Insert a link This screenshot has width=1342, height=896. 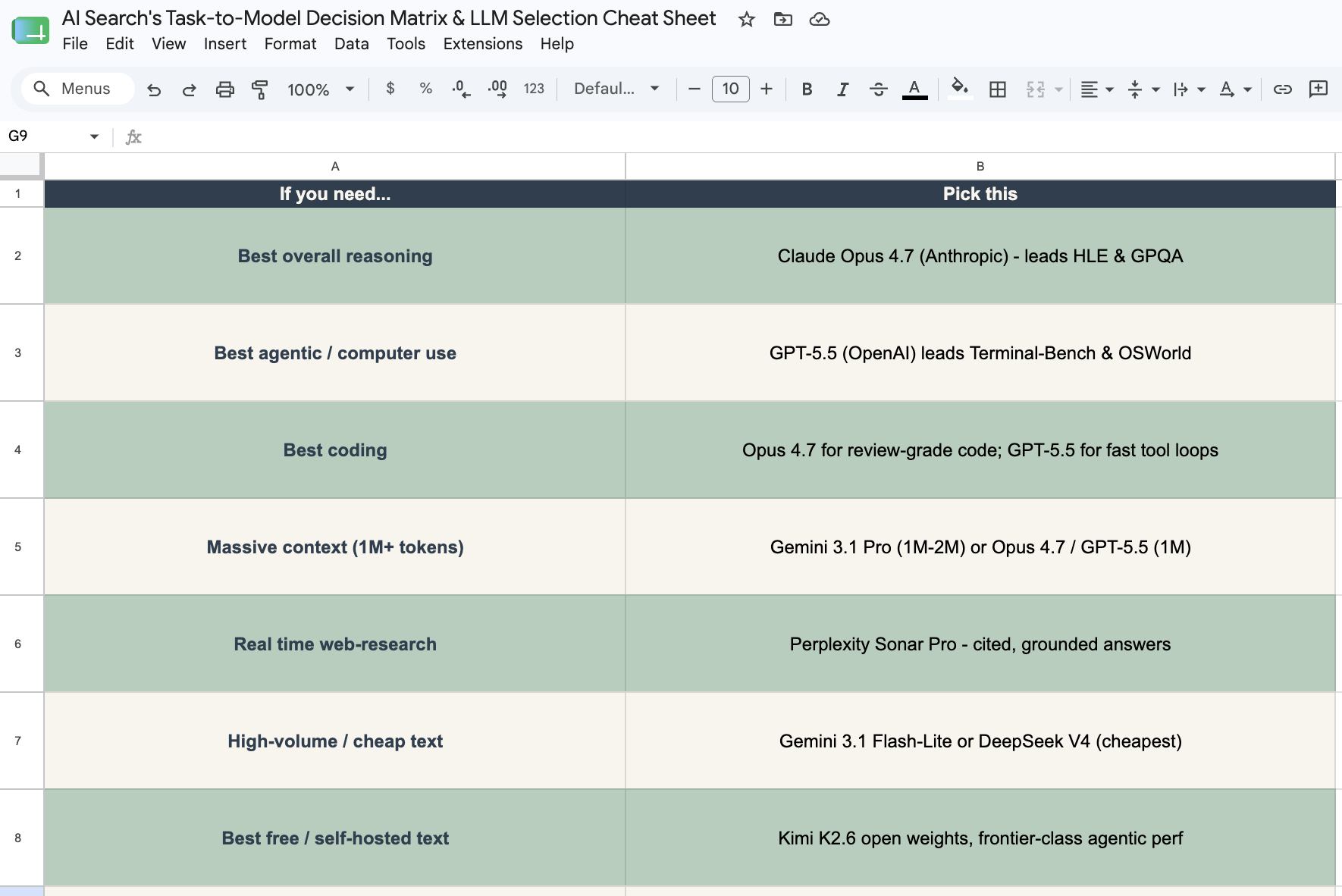(x=1283, y=89)
